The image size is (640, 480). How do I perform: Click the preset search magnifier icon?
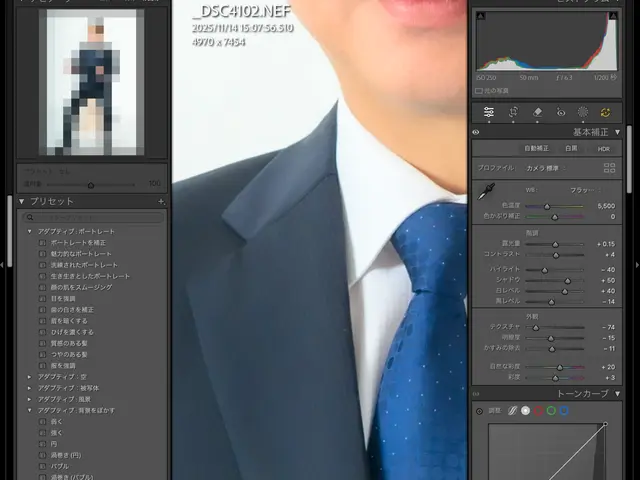[30, 218]
